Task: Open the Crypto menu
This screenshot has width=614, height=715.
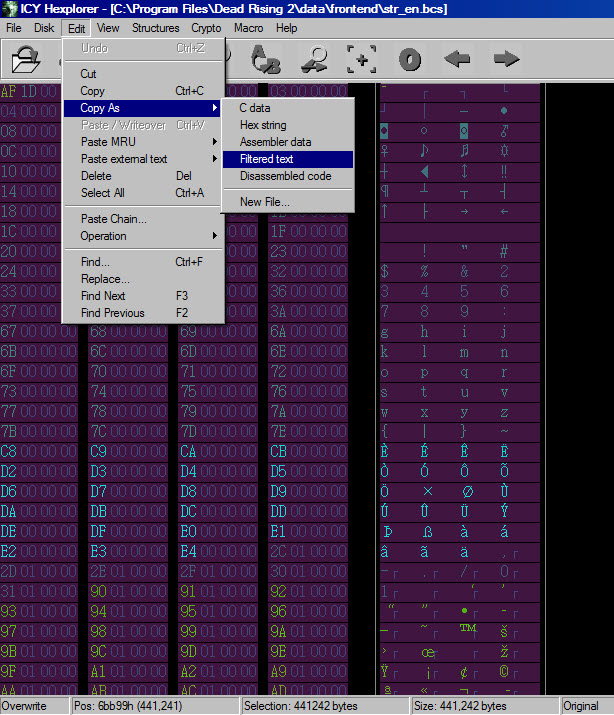Action: pos(206,28)
